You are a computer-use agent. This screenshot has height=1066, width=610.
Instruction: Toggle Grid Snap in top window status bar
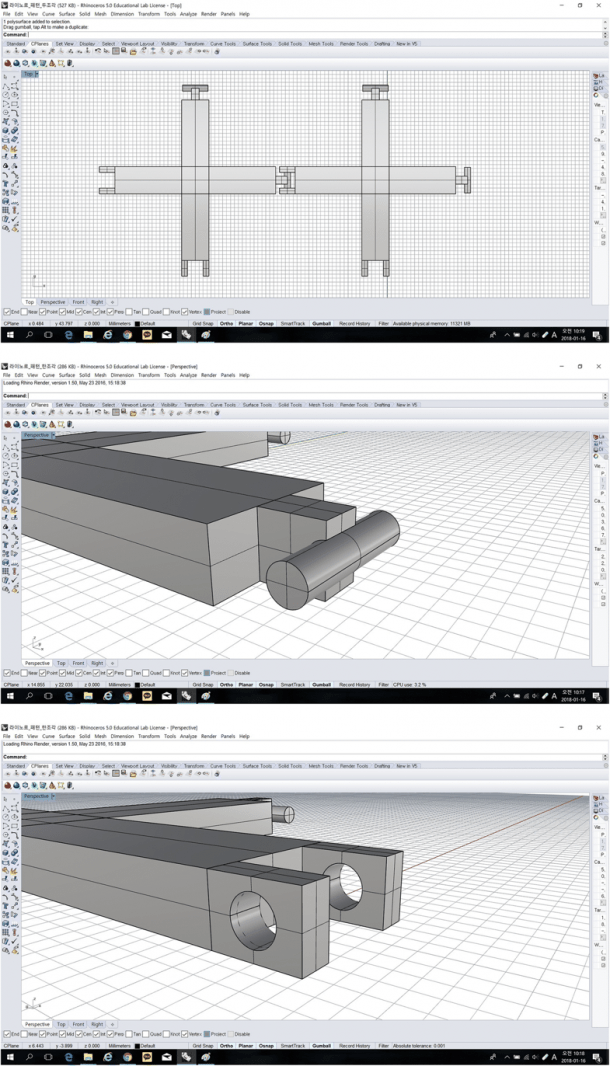tap(202, 324)
